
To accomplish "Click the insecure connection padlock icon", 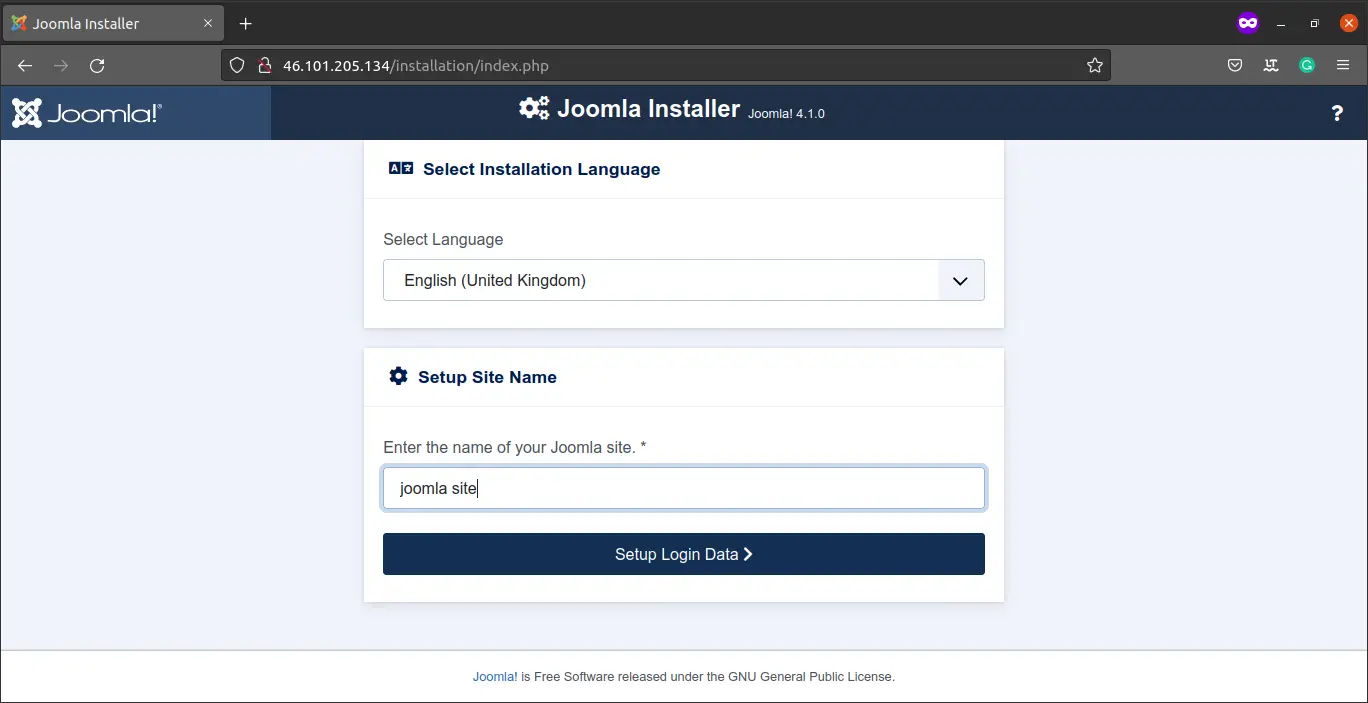I will [x=264, y=66].
